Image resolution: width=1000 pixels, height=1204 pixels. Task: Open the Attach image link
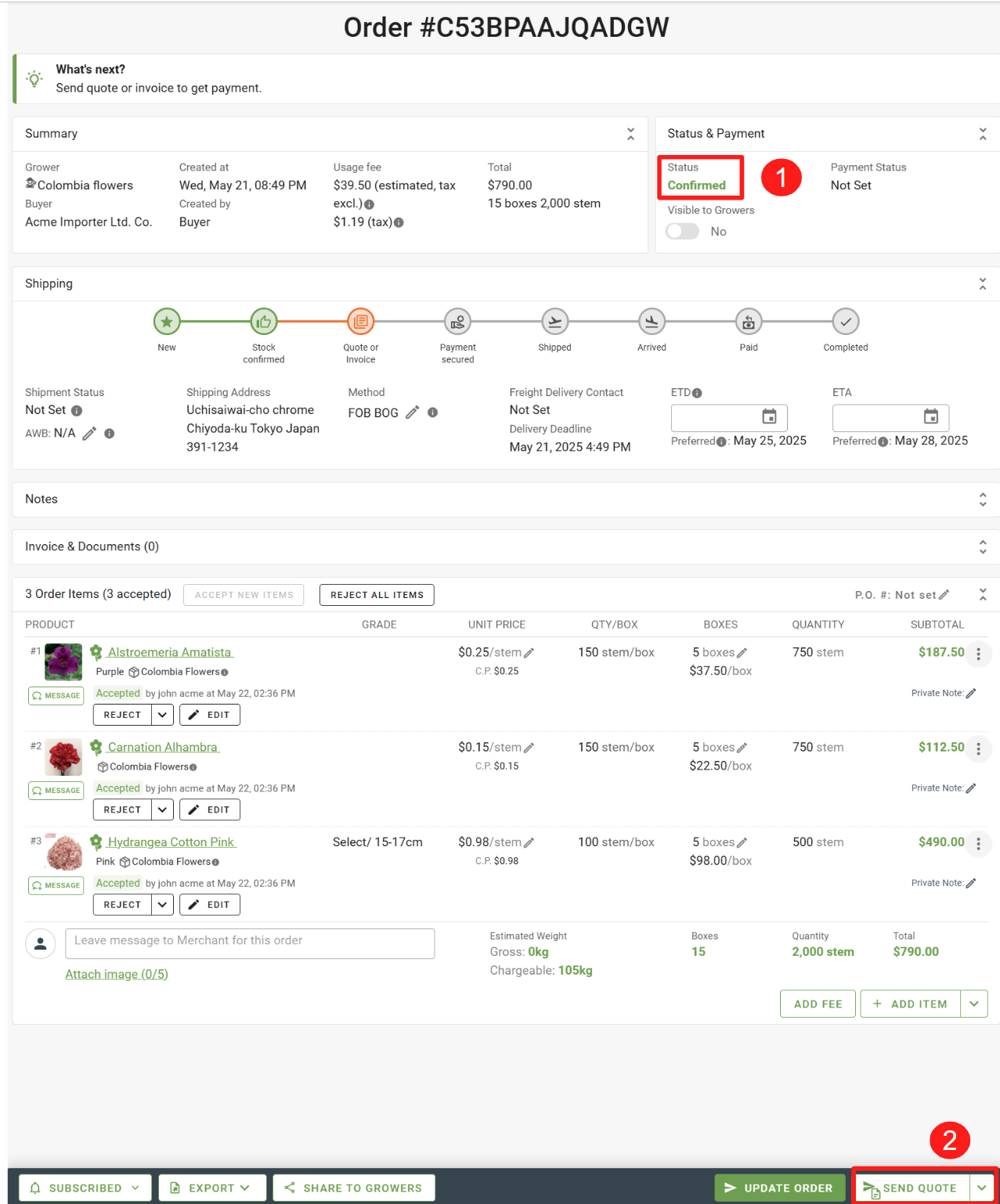(x=117, y=974)
